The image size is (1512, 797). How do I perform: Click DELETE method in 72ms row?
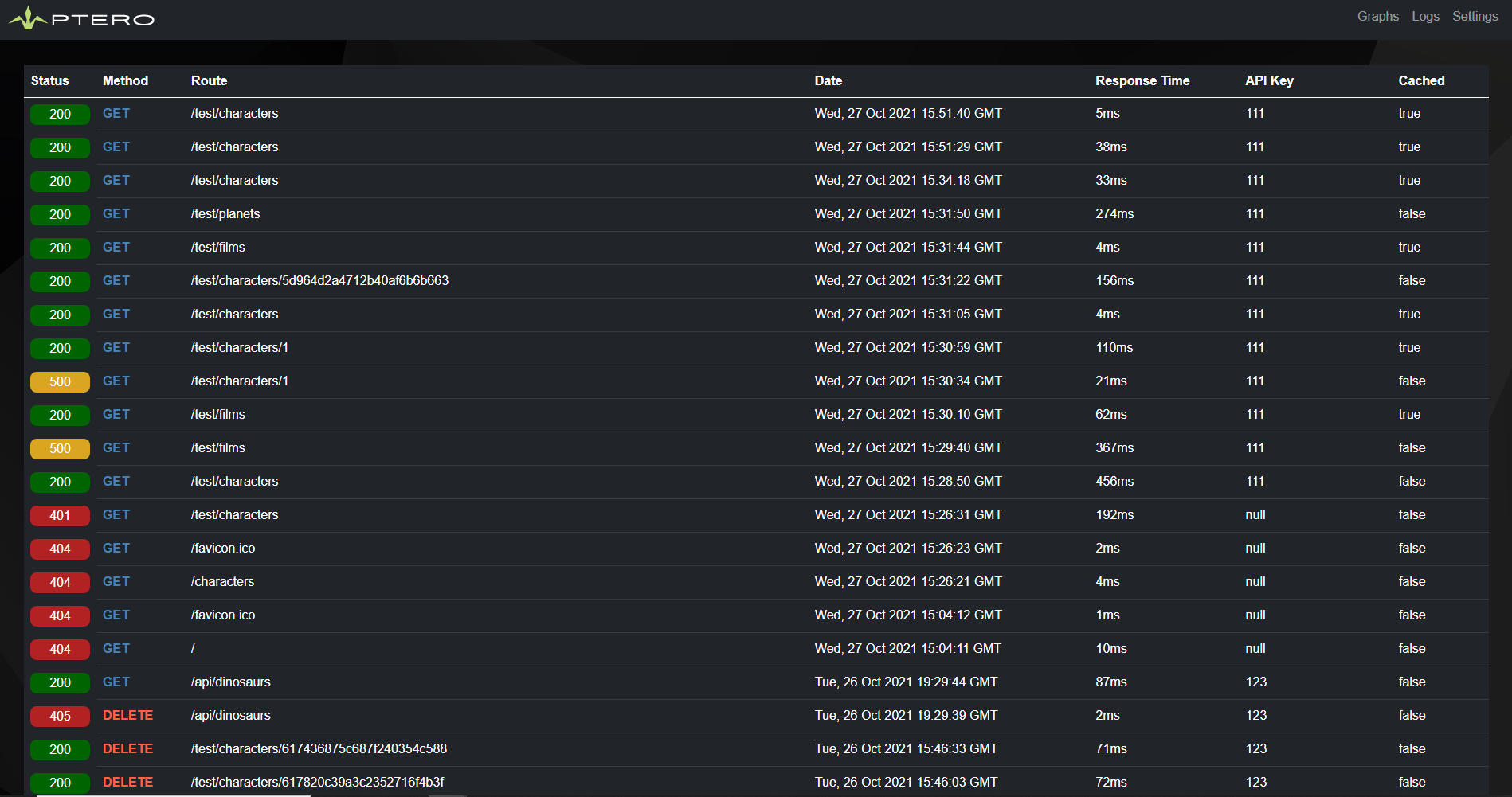[x=127, y=782]
